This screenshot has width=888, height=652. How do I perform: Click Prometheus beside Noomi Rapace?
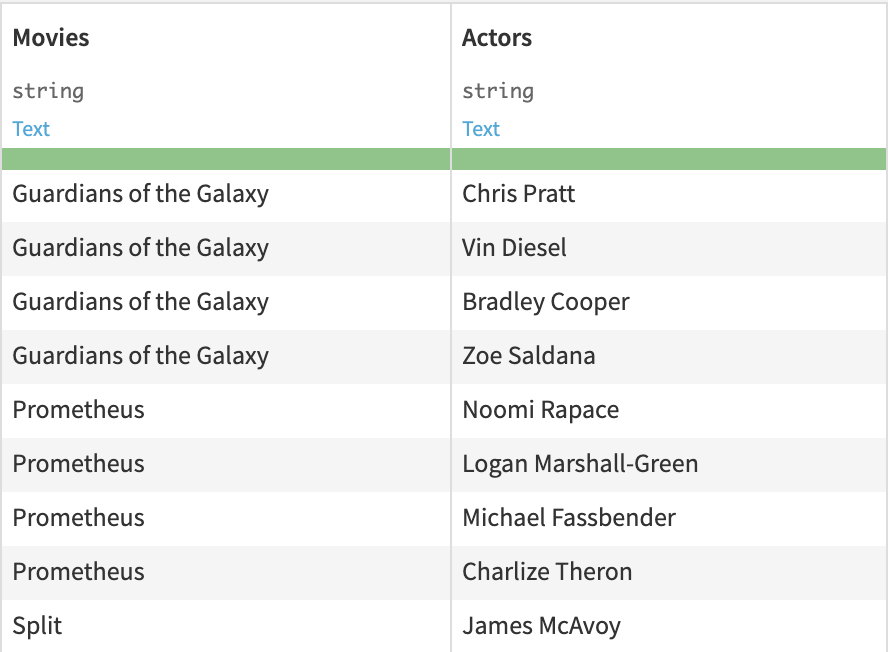coord(78,410)
